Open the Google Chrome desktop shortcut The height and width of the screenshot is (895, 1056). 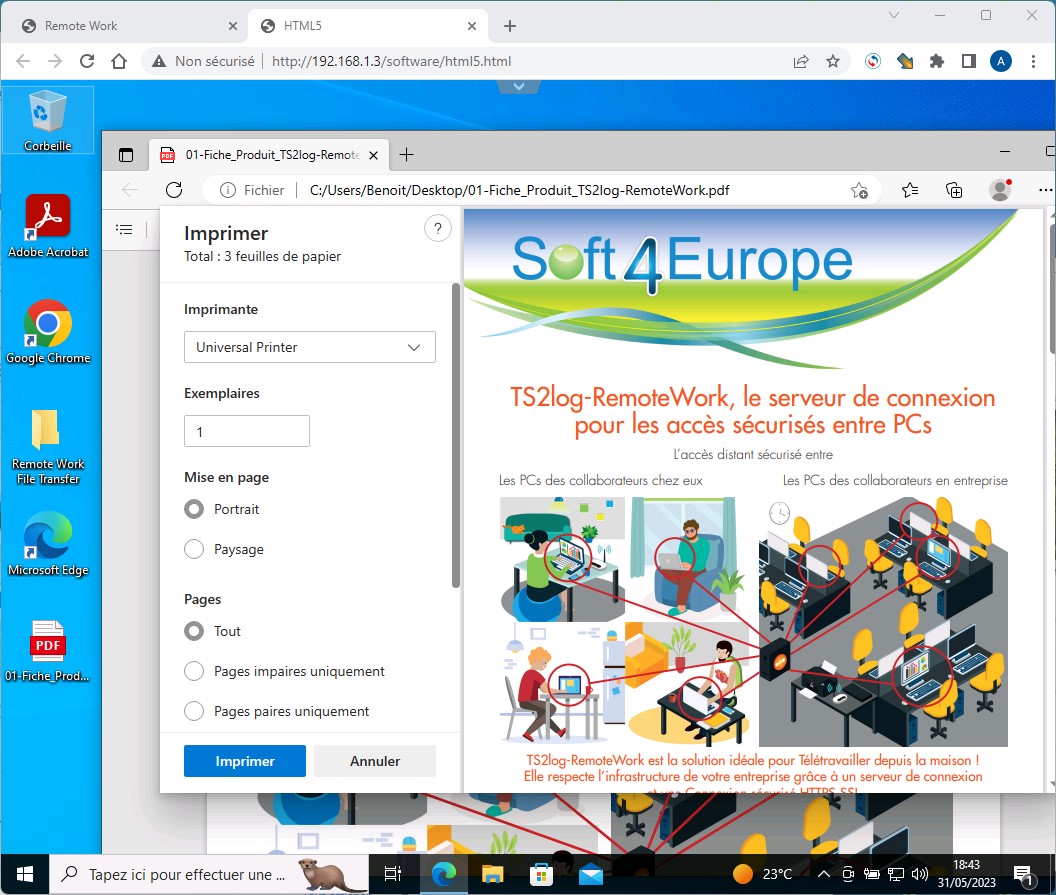point(48,332)
